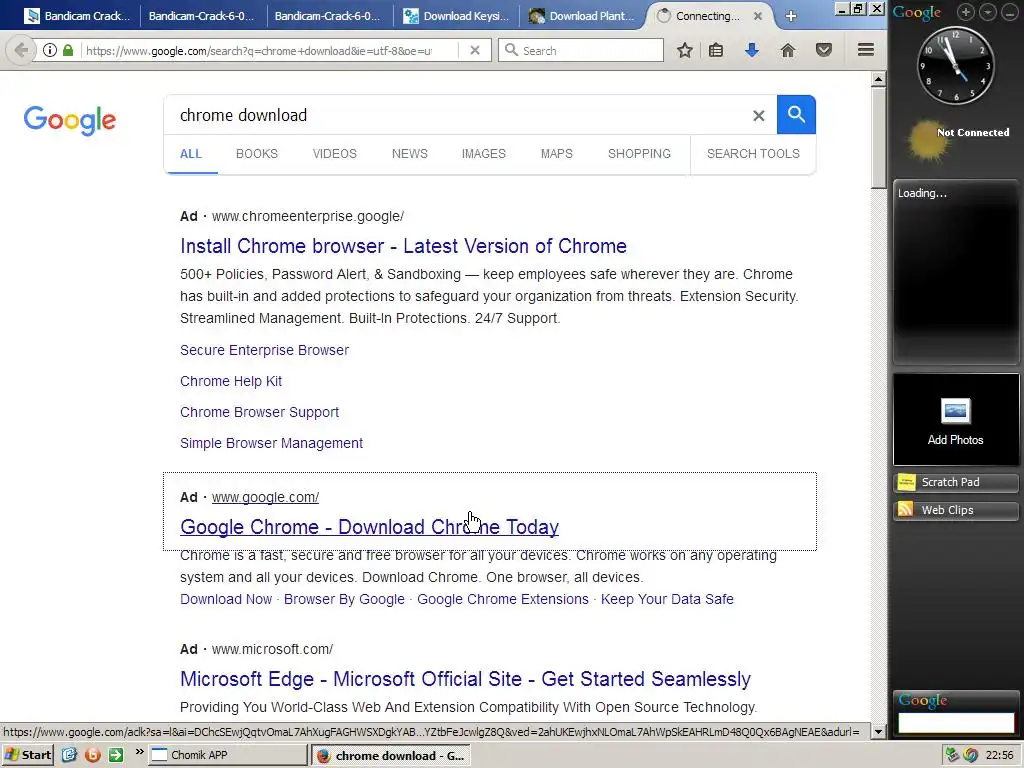Click chrome download Firefox taskbar button
Image resolution: width=1024 pixels, height=768 pixels.
(391, 756)
